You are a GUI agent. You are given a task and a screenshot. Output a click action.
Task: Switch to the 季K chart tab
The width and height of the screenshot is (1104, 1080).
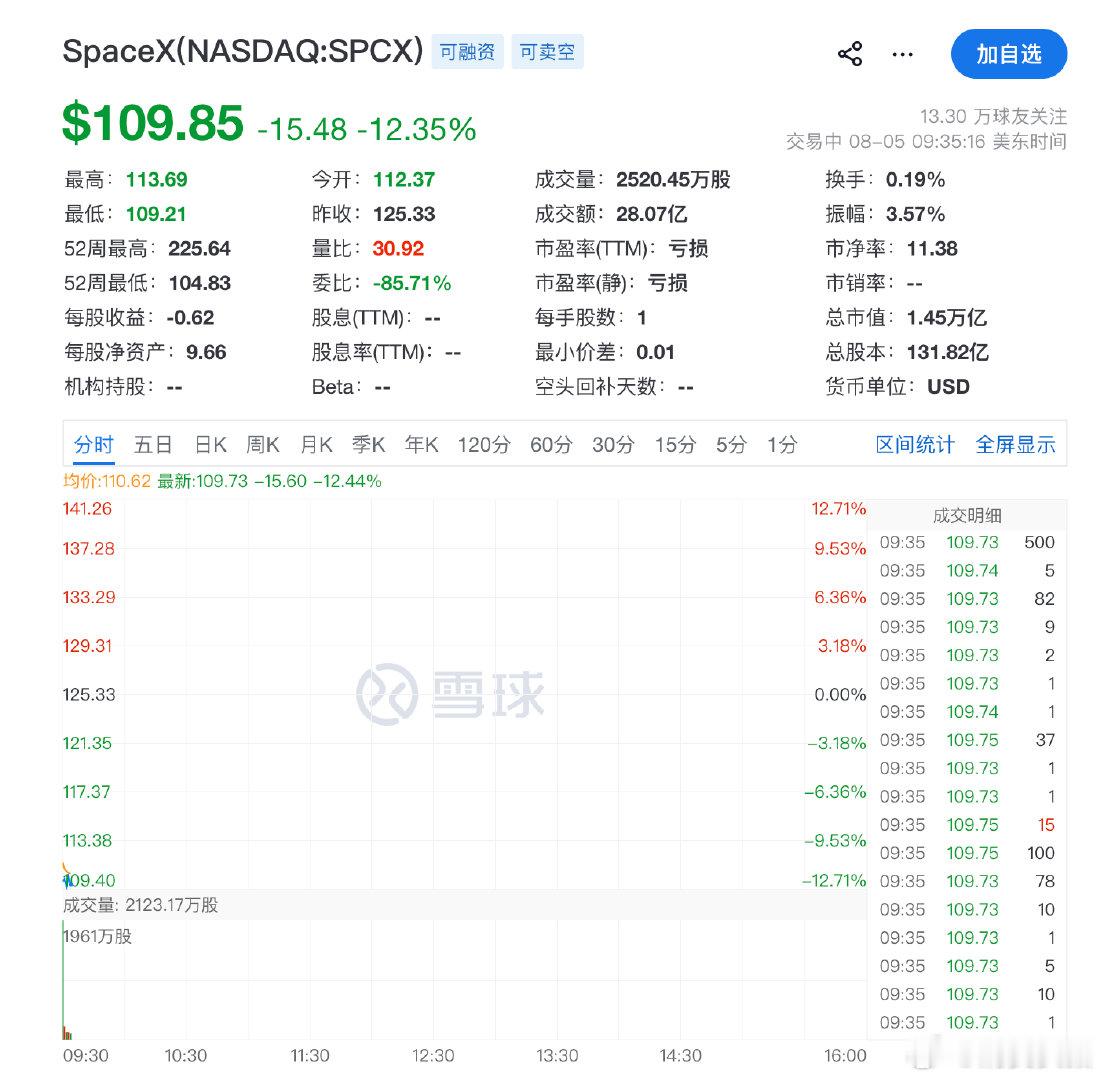[368, 445]
